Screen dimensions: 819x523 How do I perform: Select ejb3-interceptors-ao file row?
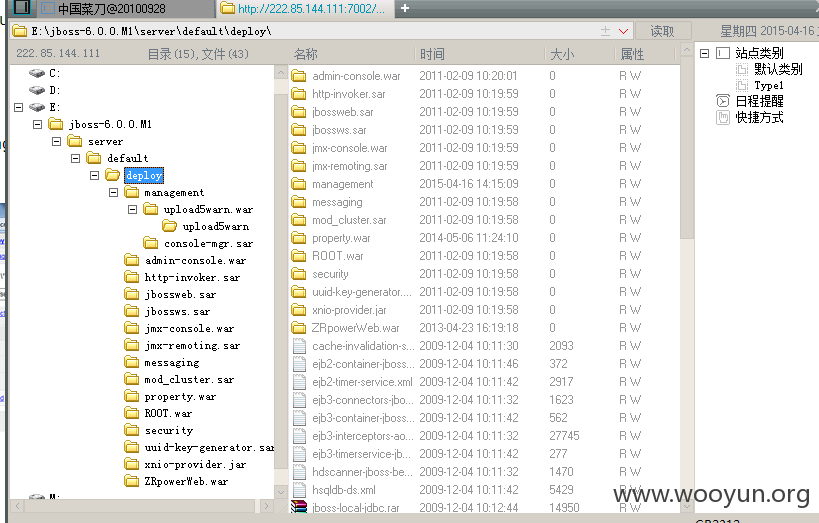point(485,436)
